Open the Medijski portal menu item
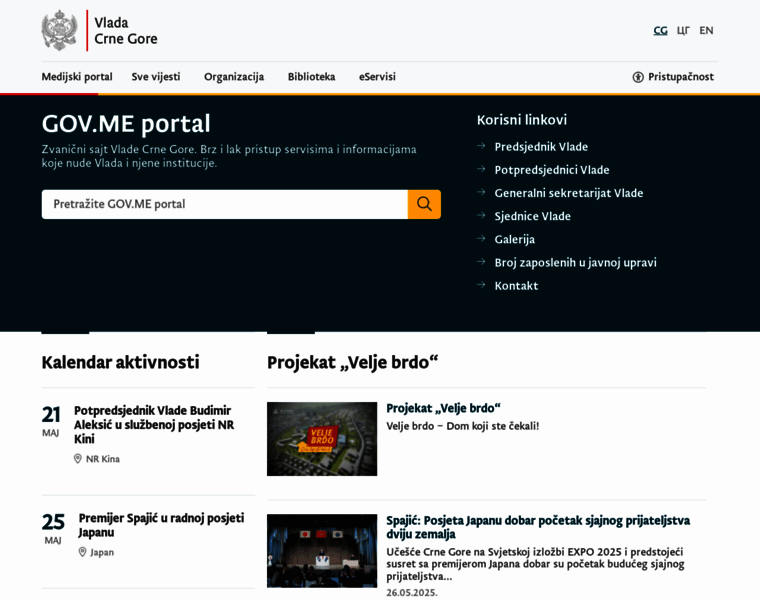760x600 pixels. [x=77, y=77]
